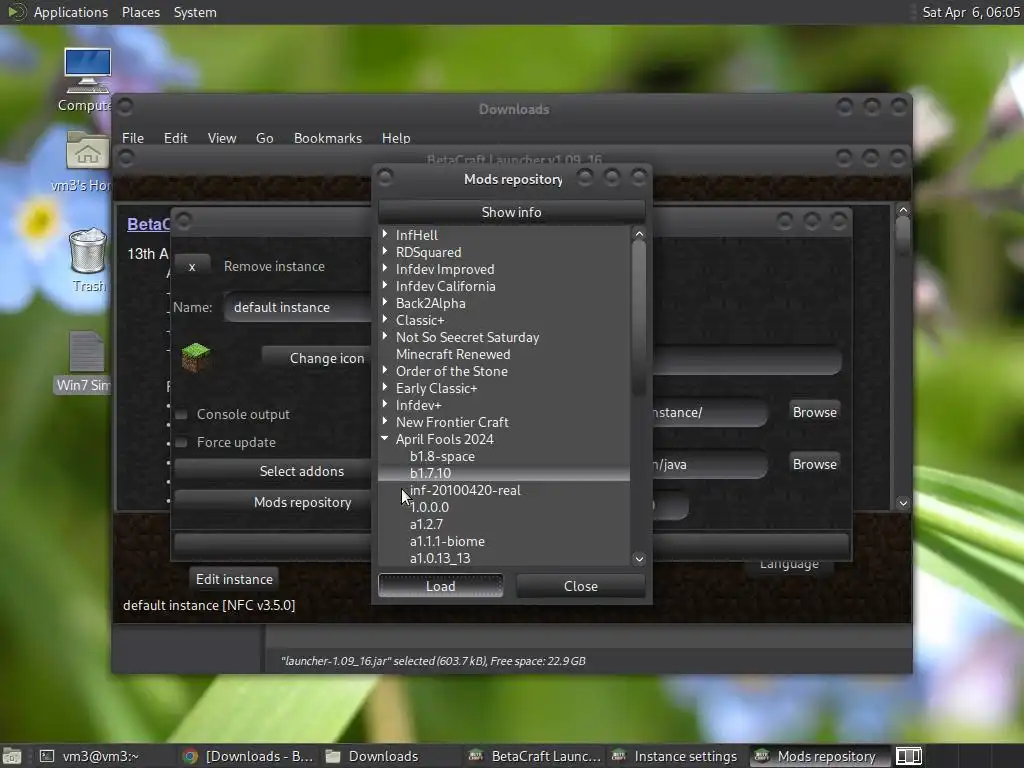Click the grass block instance icon
The height and width of the screenshot is (768, 1024).
tap(195, 357)
